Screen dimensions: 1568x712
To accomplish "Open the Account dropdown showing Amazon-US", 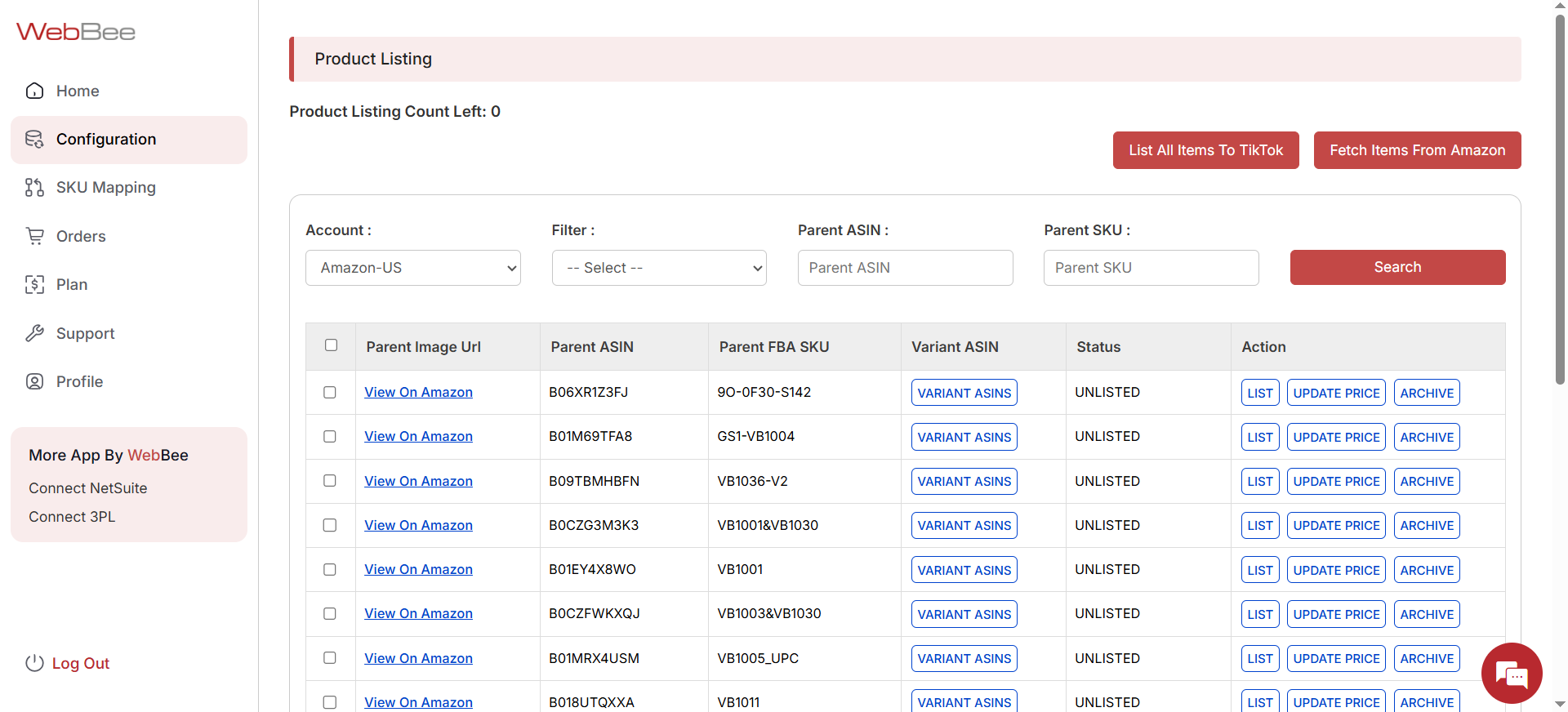I will point(412,268).
